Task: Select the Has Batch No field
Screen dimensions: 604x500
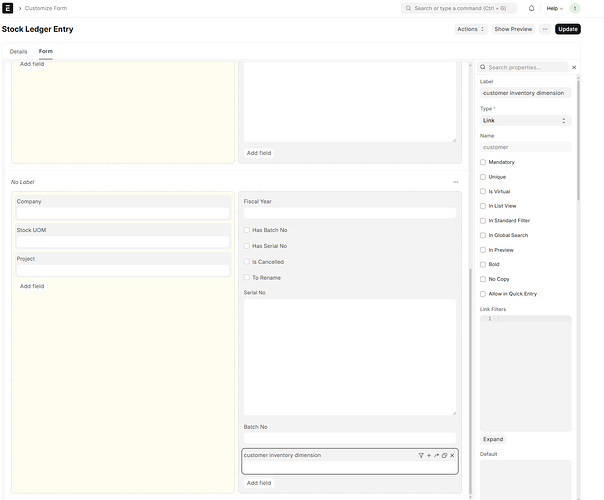Action: (x=350, y=230)
